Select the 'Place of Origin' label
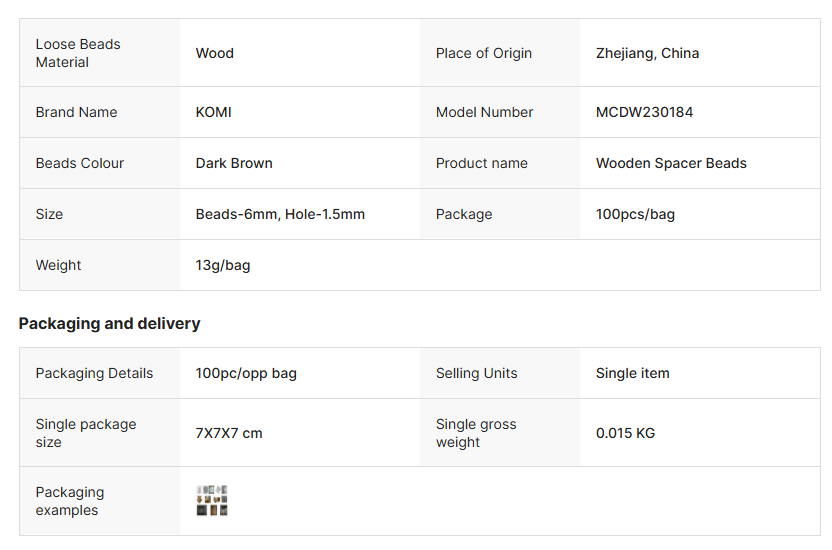 coord(484,53)
